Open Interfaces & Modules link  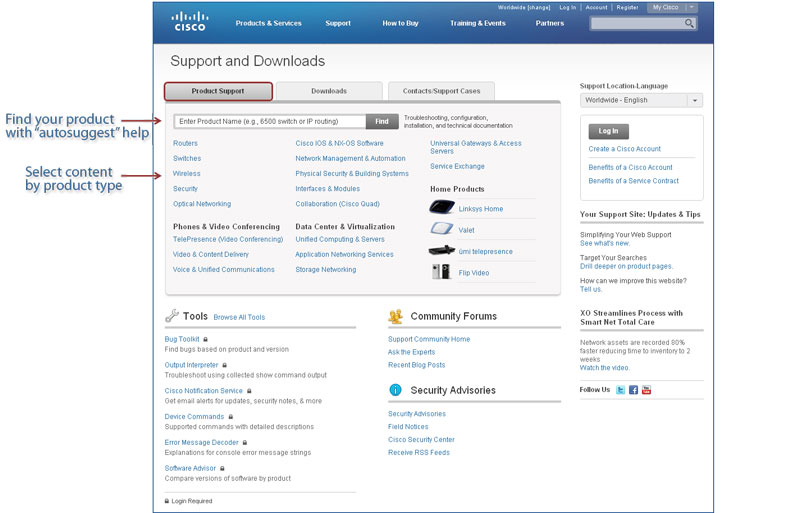pos(328,189)
